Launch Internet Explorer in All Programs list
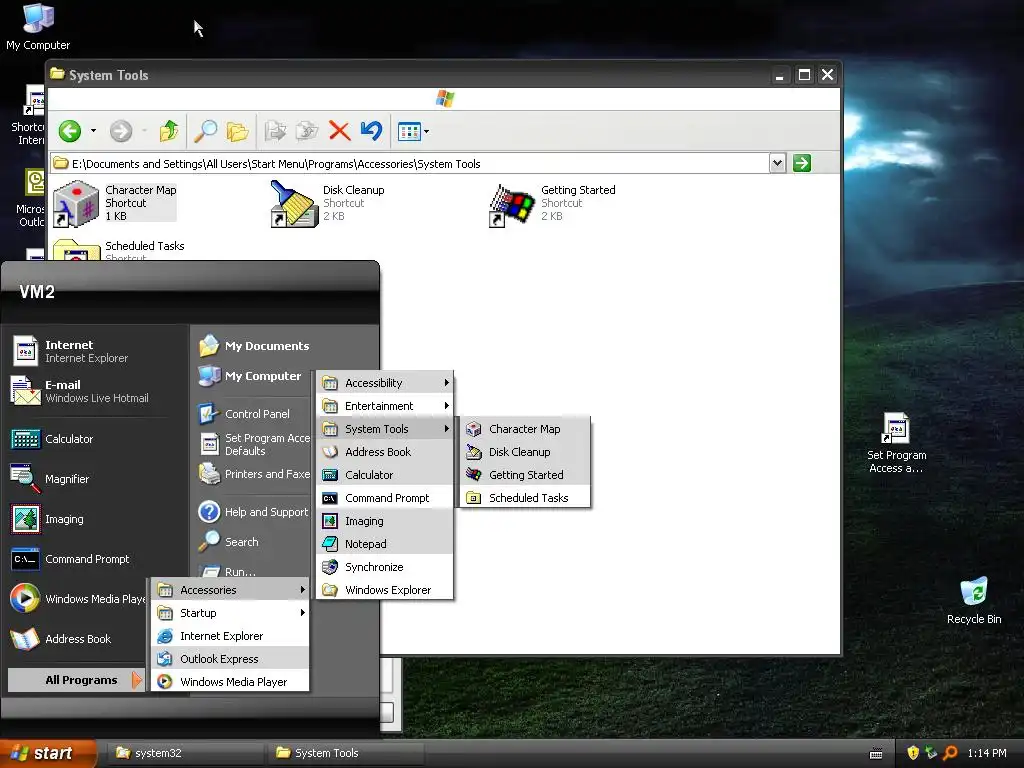Screen dimensions: 1024x768 (231, 635)
